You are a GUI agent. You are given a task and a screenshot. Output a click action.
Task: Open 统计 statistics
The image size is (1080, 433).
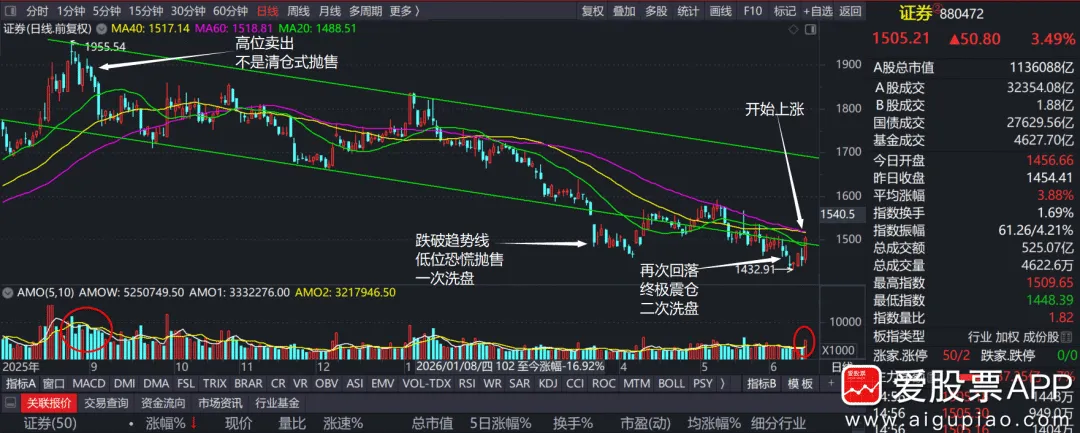click(688, 11)
